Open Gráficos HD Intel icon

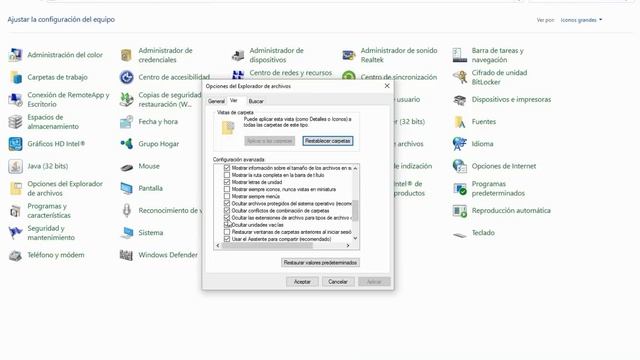coord(16,144)
